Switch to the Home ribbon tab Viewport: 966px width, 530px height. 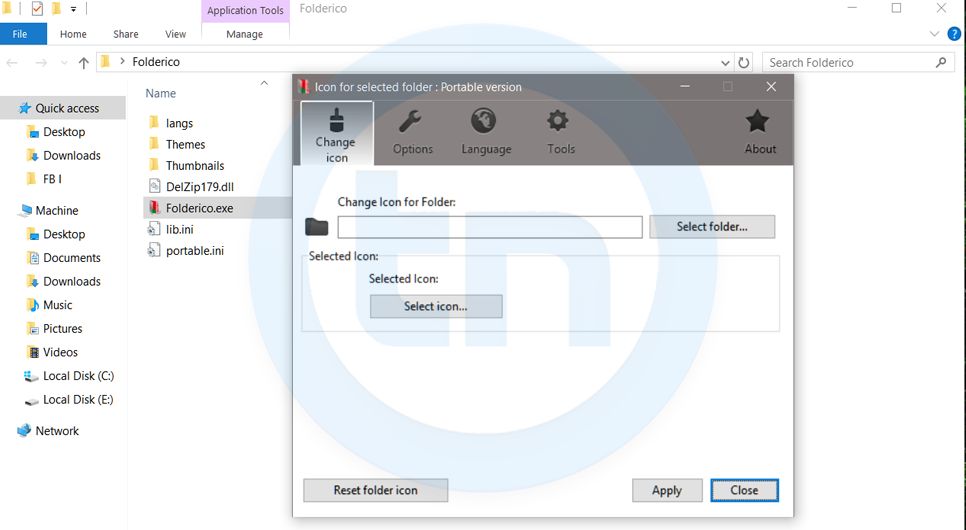tap(73, 34)
